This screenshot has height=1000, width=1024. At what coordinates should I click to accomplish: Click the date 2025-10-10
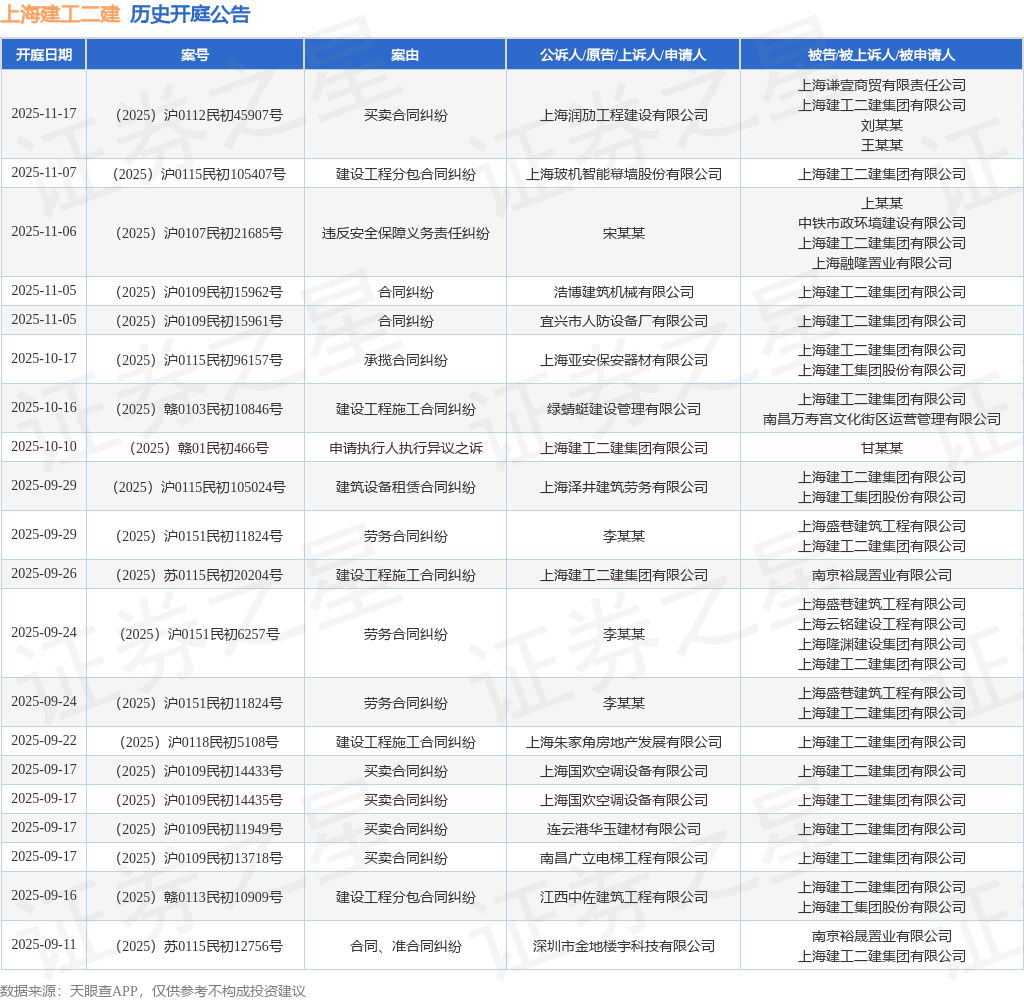44,446
